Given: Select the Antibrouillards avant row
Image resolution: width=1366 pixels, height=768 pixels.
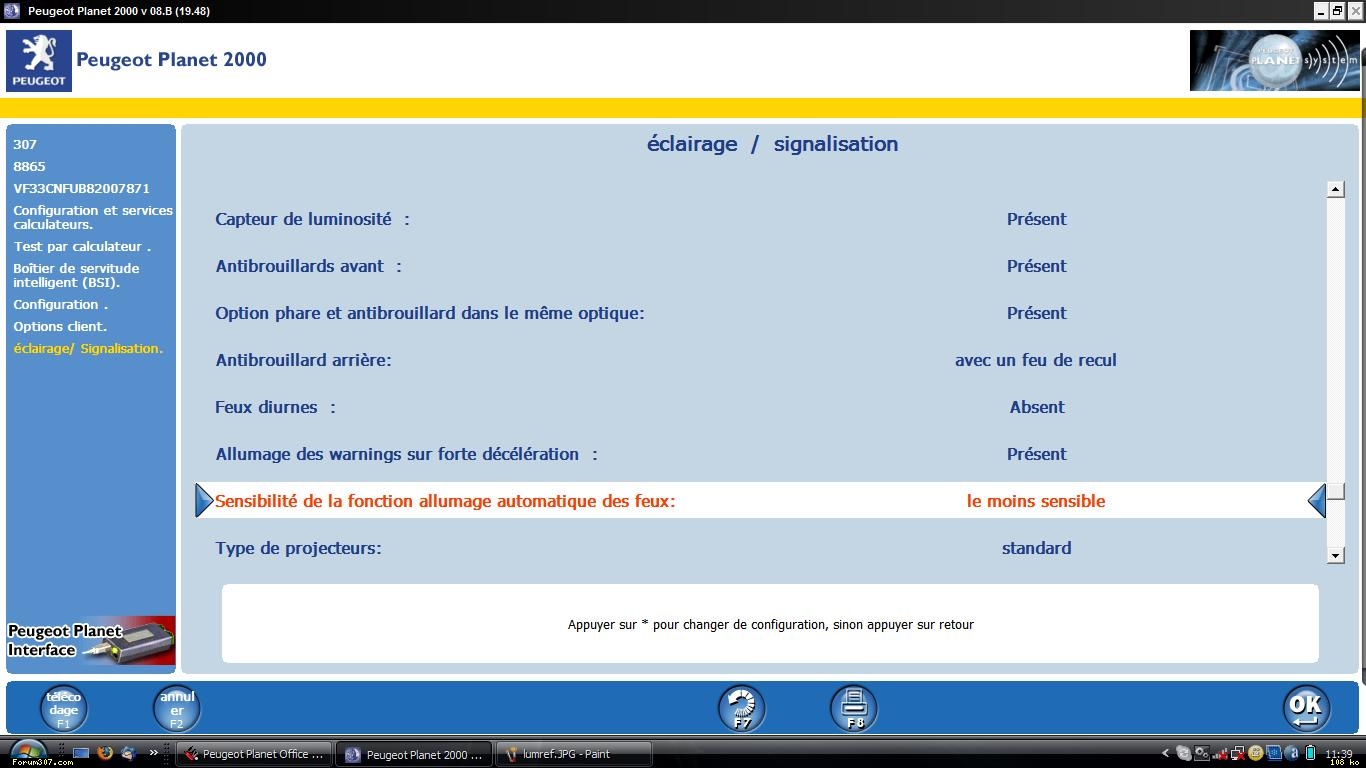Looking at the screenshot, I should [760, 266].
